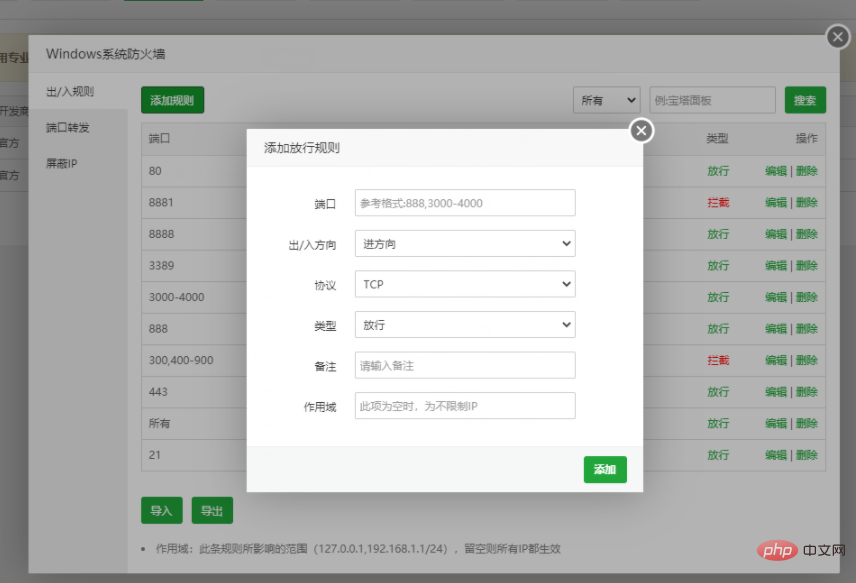
Task: Click 删除 for port 3389 row
Action: click(x=807, y=266)
